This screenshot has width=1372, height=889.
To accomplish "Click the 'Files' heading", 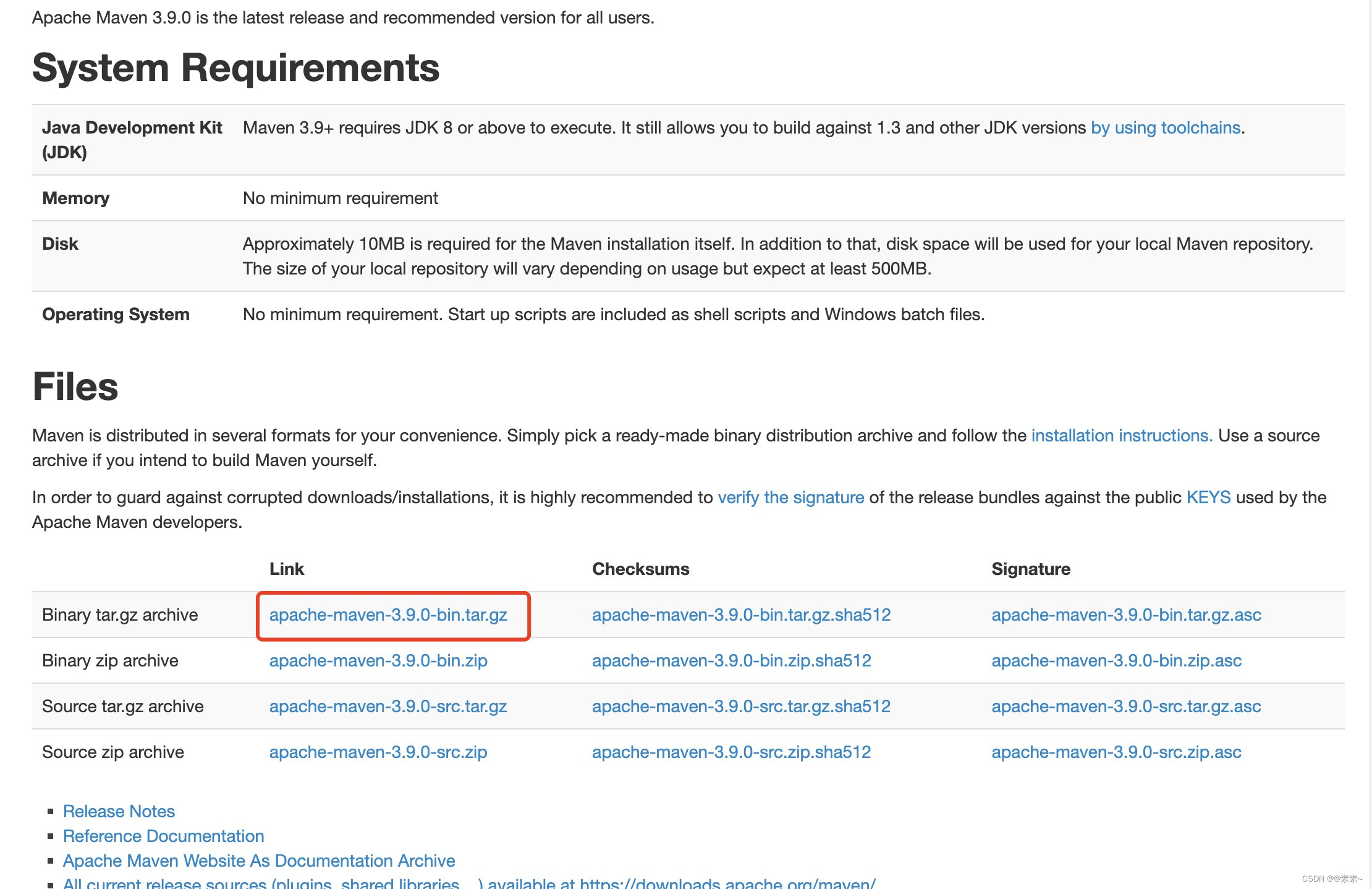I will click(x=75, y=387).
